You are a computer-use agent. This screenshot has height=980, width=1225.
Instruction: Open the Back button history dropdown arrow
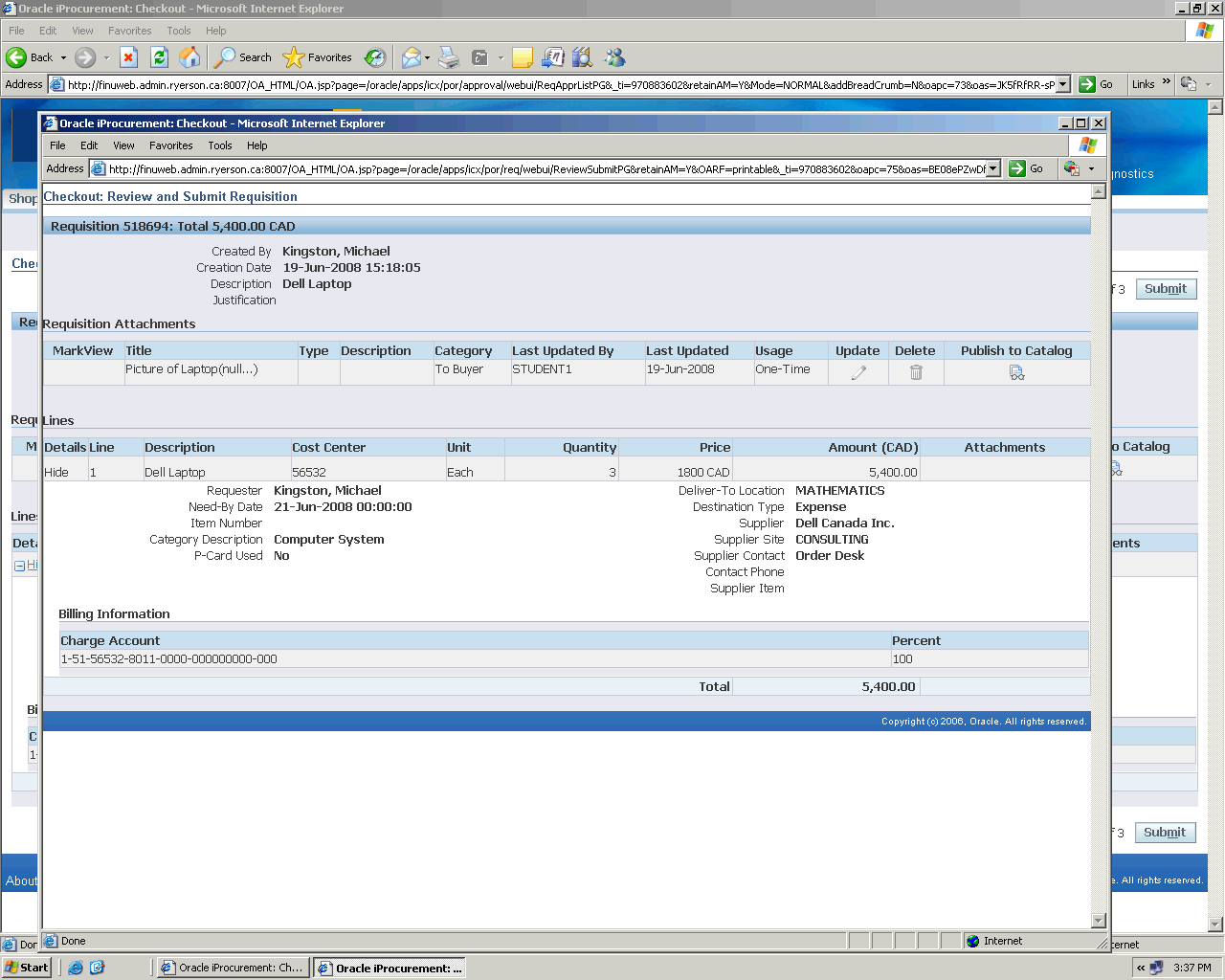pyautogui.click(x=64, y=57)
